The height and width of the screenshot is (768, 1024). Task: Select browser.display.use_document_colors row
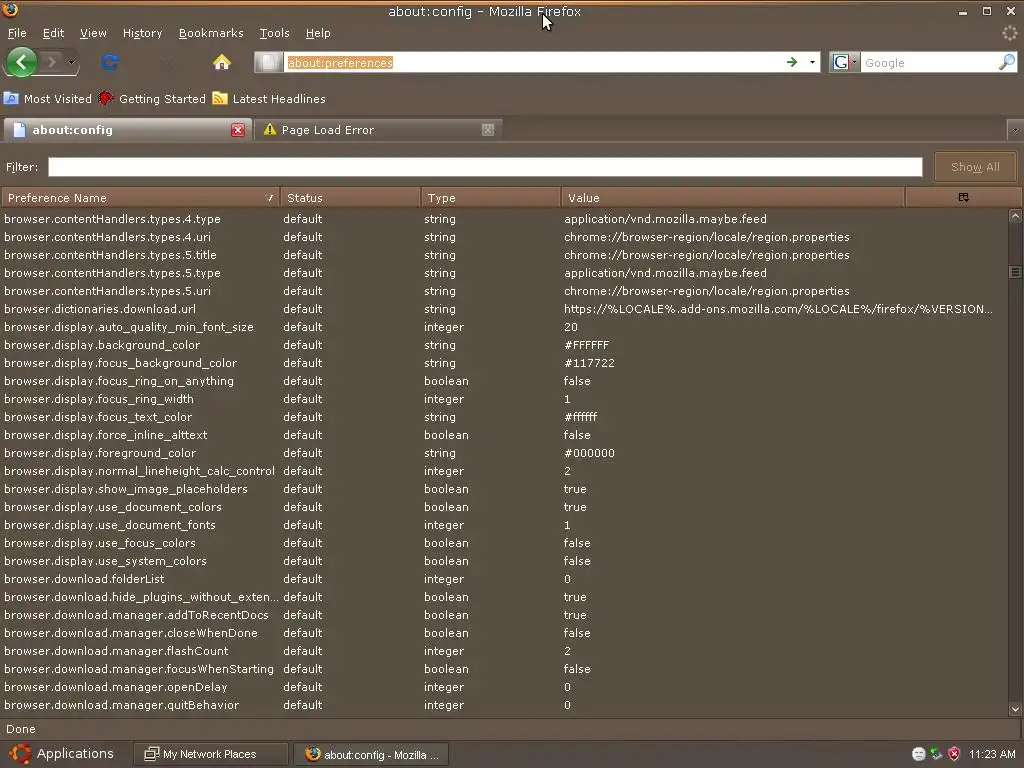click(504, 507)
